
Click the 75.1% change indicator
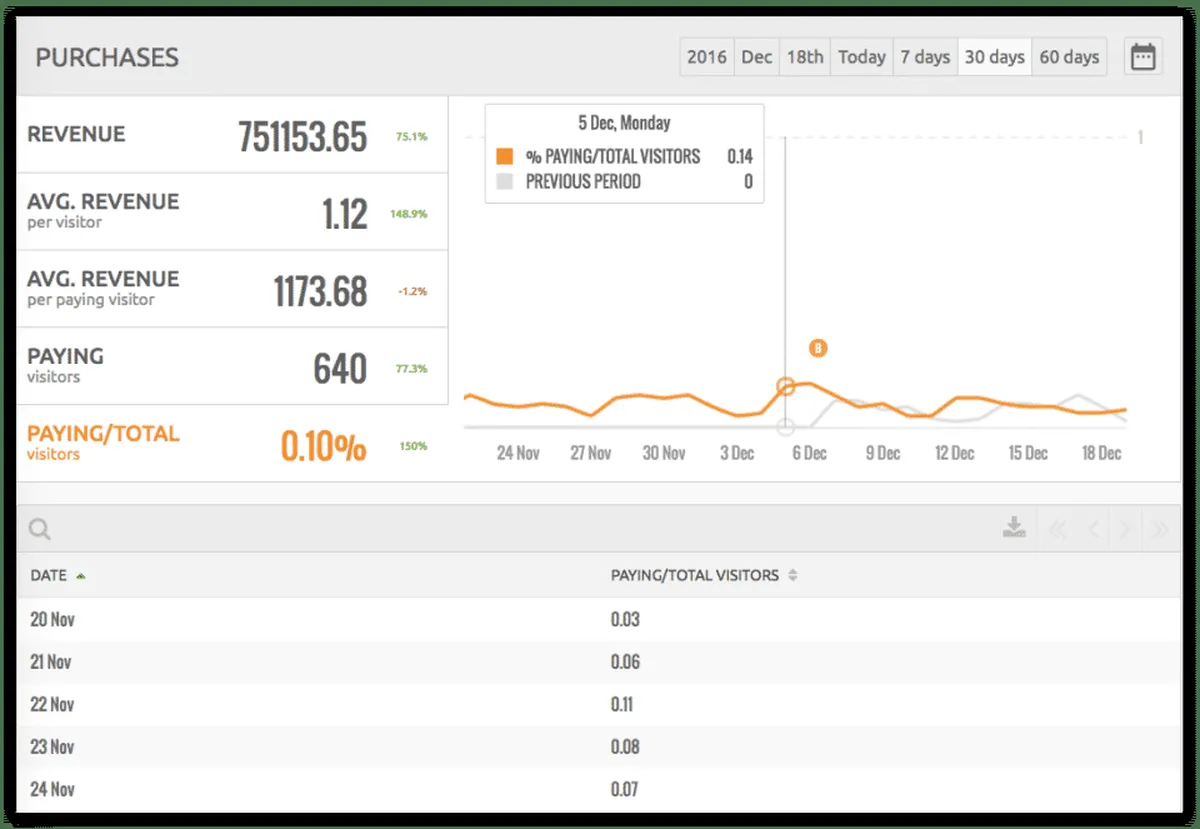coord(411,137)
